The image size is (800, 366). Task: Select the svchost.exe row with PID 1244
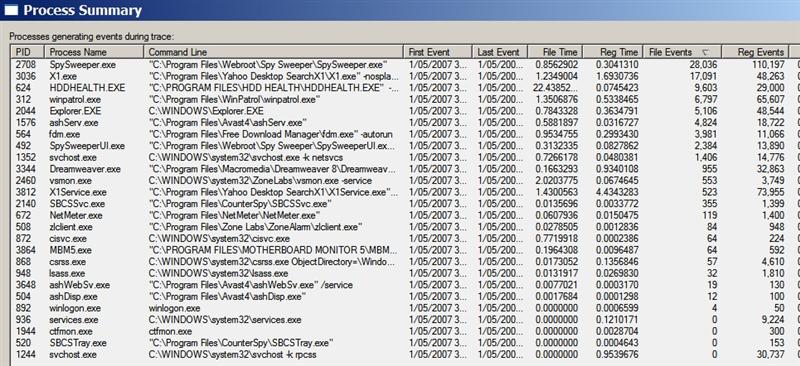click(405, 354)
